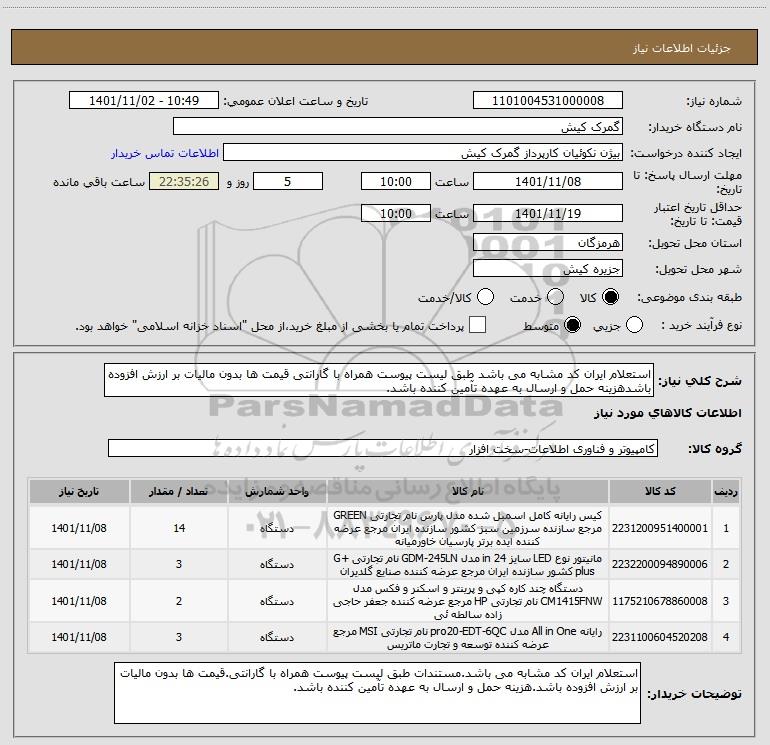Click product code 1175210678860008 cell

[x=660, y=601]
